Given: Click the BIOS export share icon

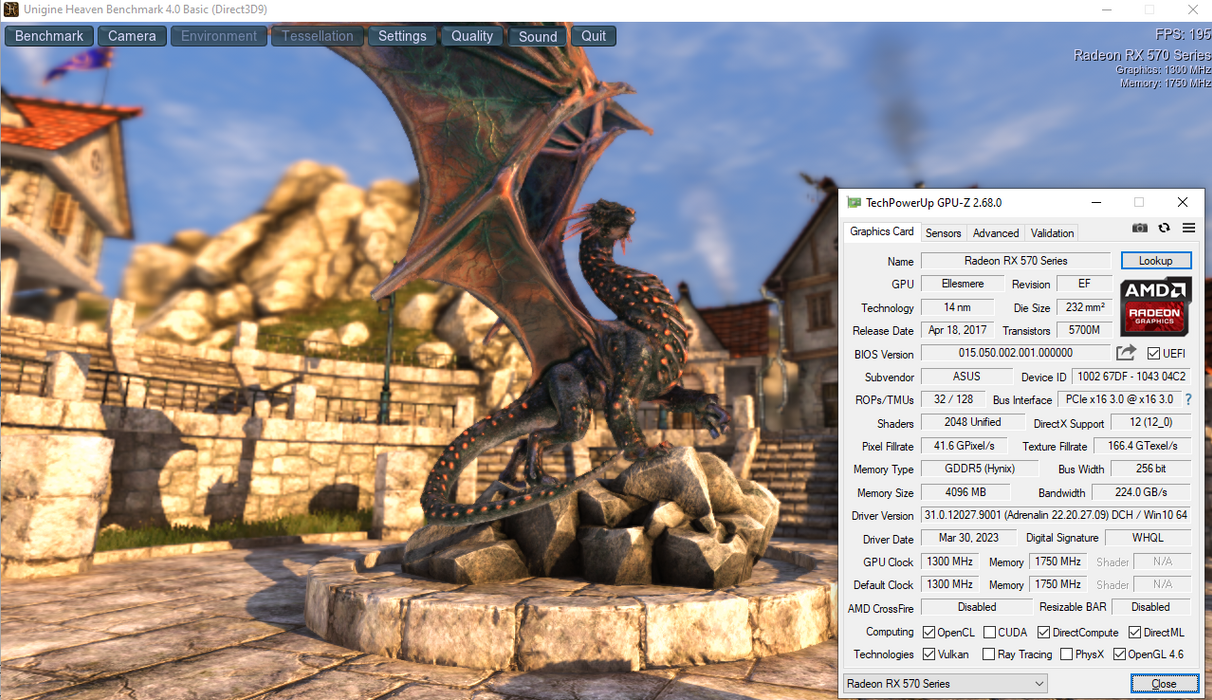Looking at the screenshot, I should pos(1126,353).
